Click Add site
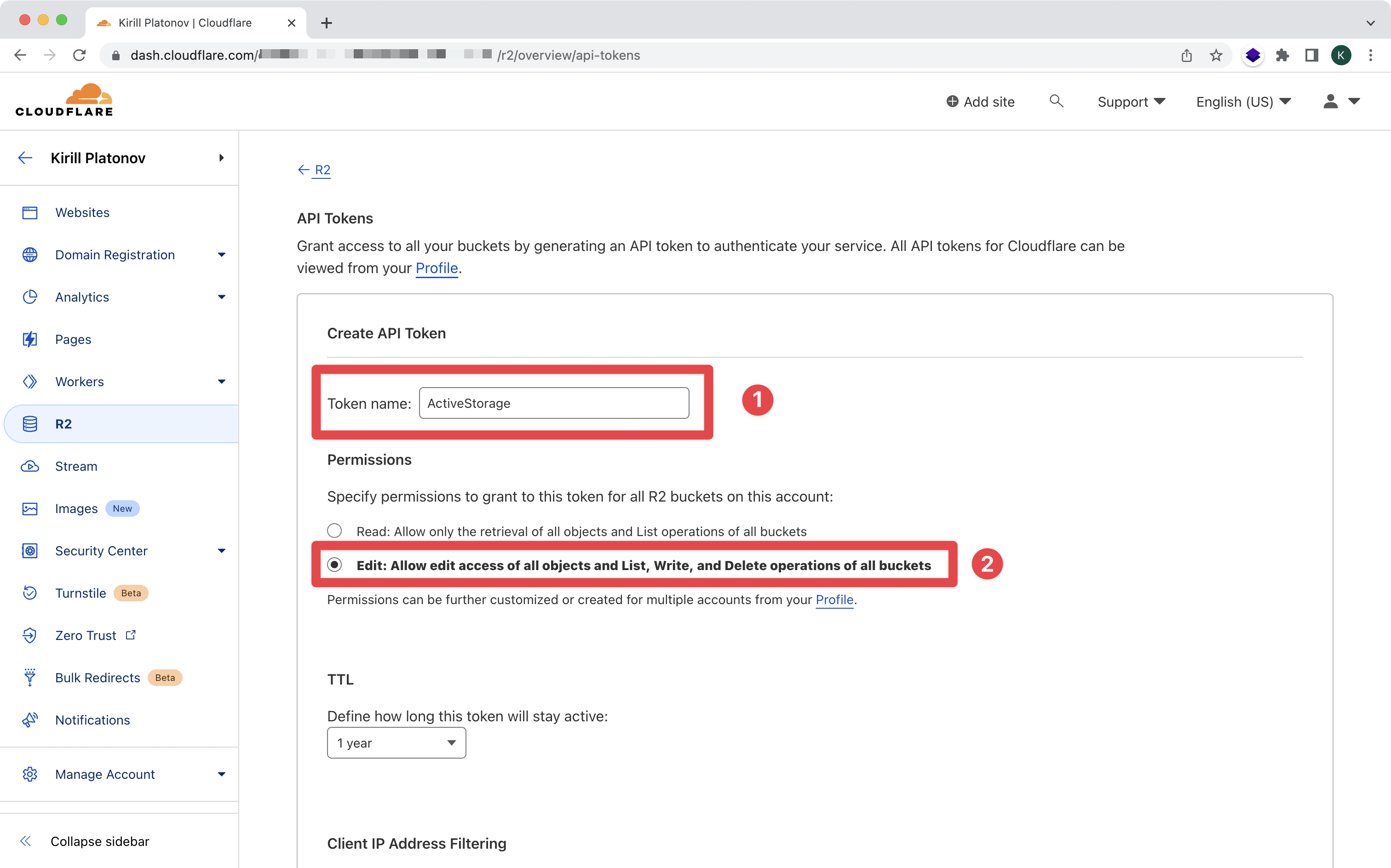 point(980,102)
